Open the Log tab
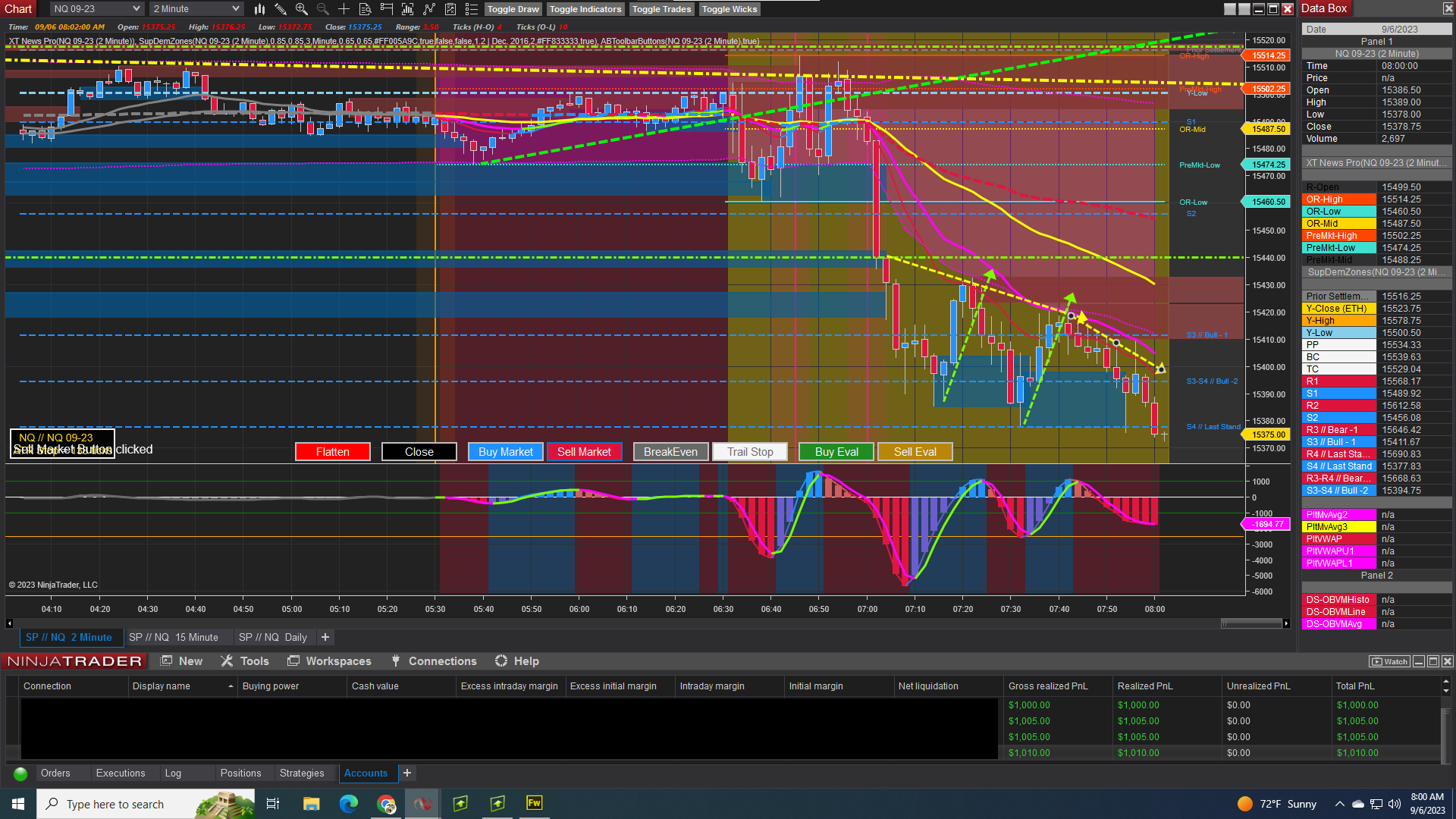Image resolution: width=1456 pixels, height=819 pixels. click(x=173, y=773)
